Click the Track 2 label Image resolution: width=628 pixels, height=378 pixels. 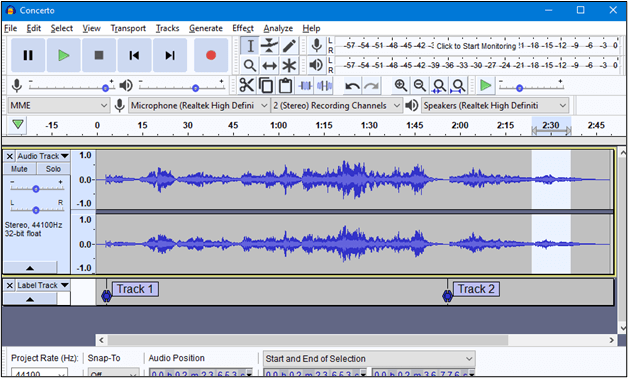[476, 289]
